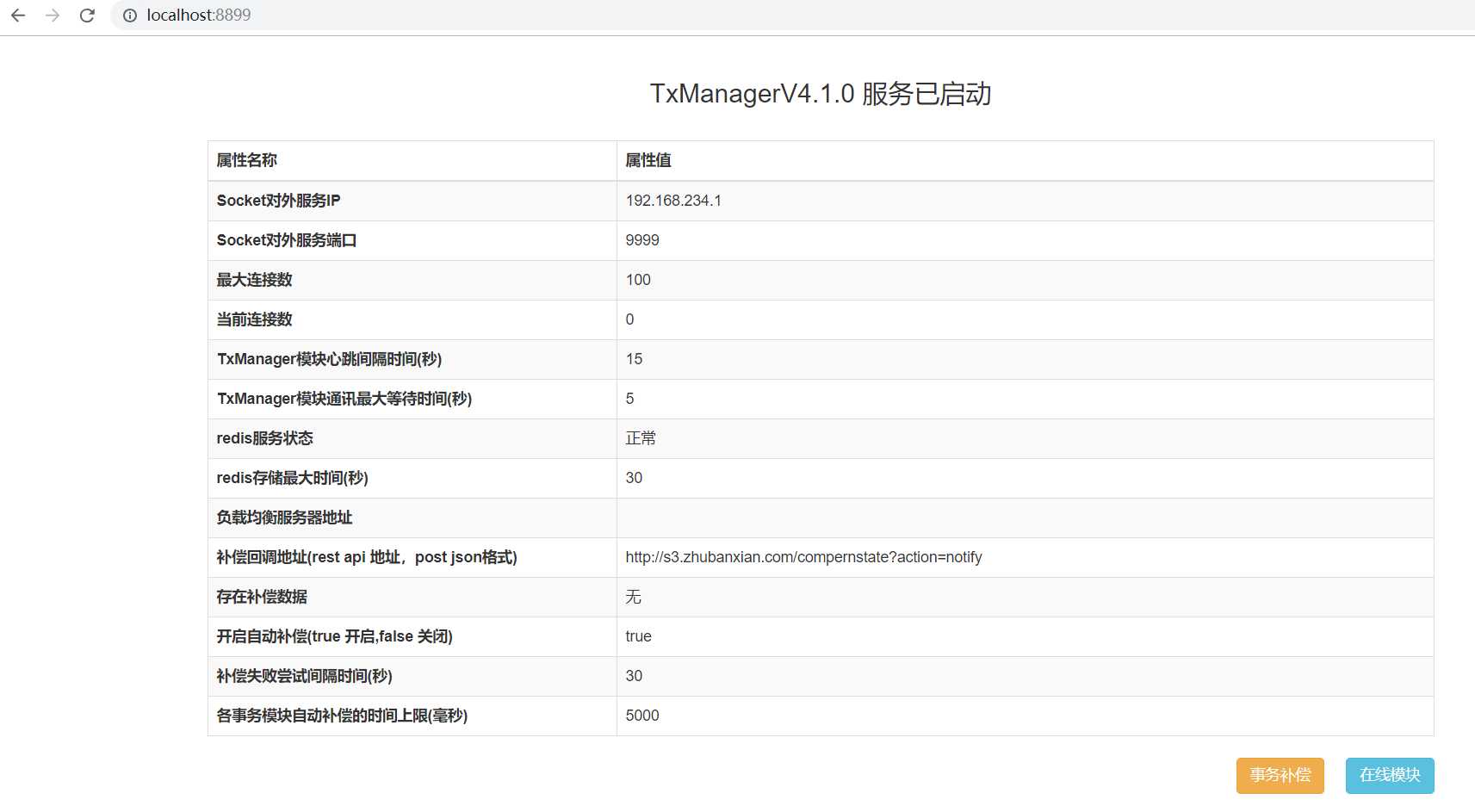Image resolution: width=1475 pixels, height=812 pixels.
Task: Select the time limit value 5000
Action: point(642,716)
